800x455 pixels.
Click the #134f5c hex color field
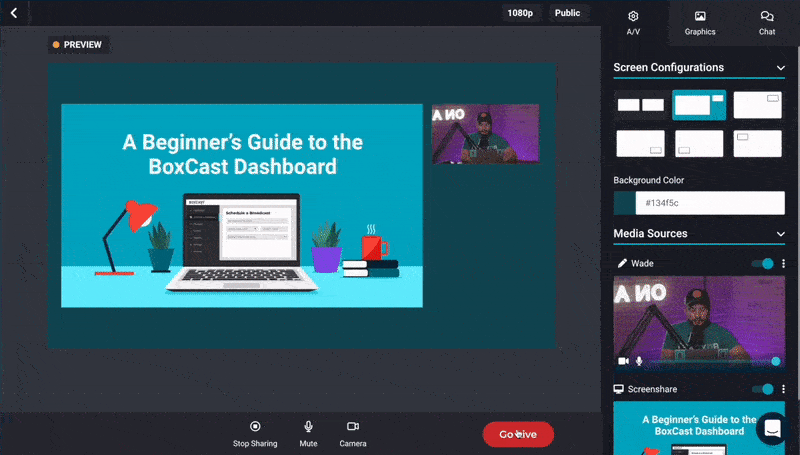click(710, 203)
